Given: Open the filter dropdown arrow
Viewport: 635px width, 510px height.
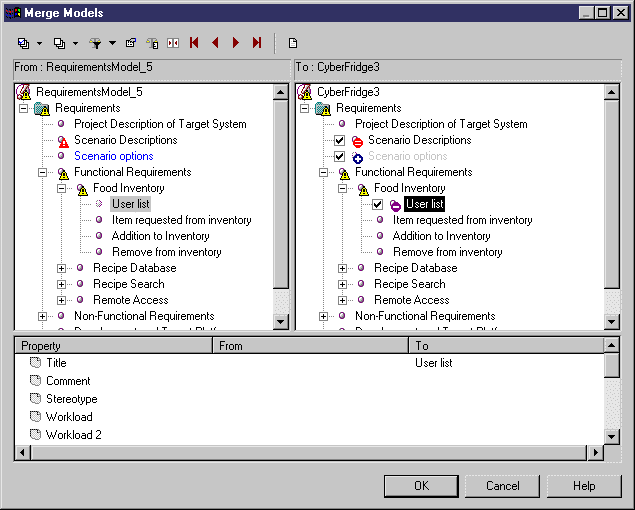Looking at the screenshot, I should [112, 43].
